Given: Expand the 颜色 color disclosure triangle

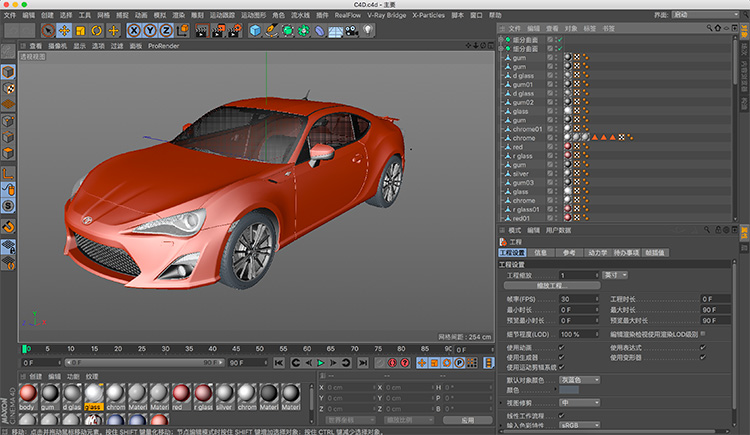Looking at the screenshot, I should point(556,390).
